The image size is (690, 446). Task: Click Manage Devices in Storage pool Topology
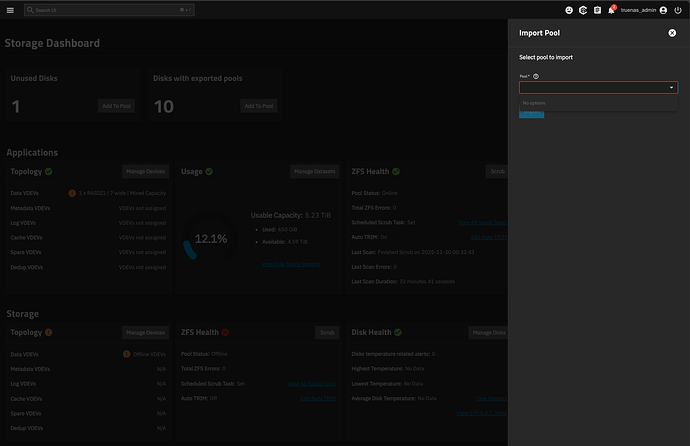[x=145, y=332]
